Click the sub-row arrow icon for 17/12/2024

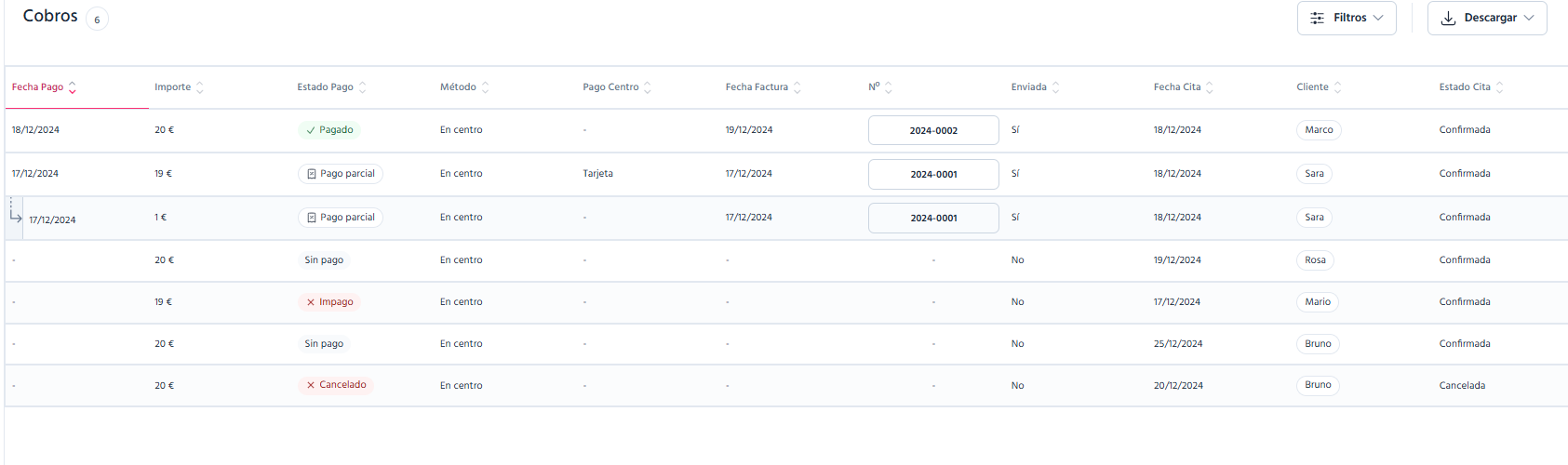pyautogui.click(x=15, y=216)
